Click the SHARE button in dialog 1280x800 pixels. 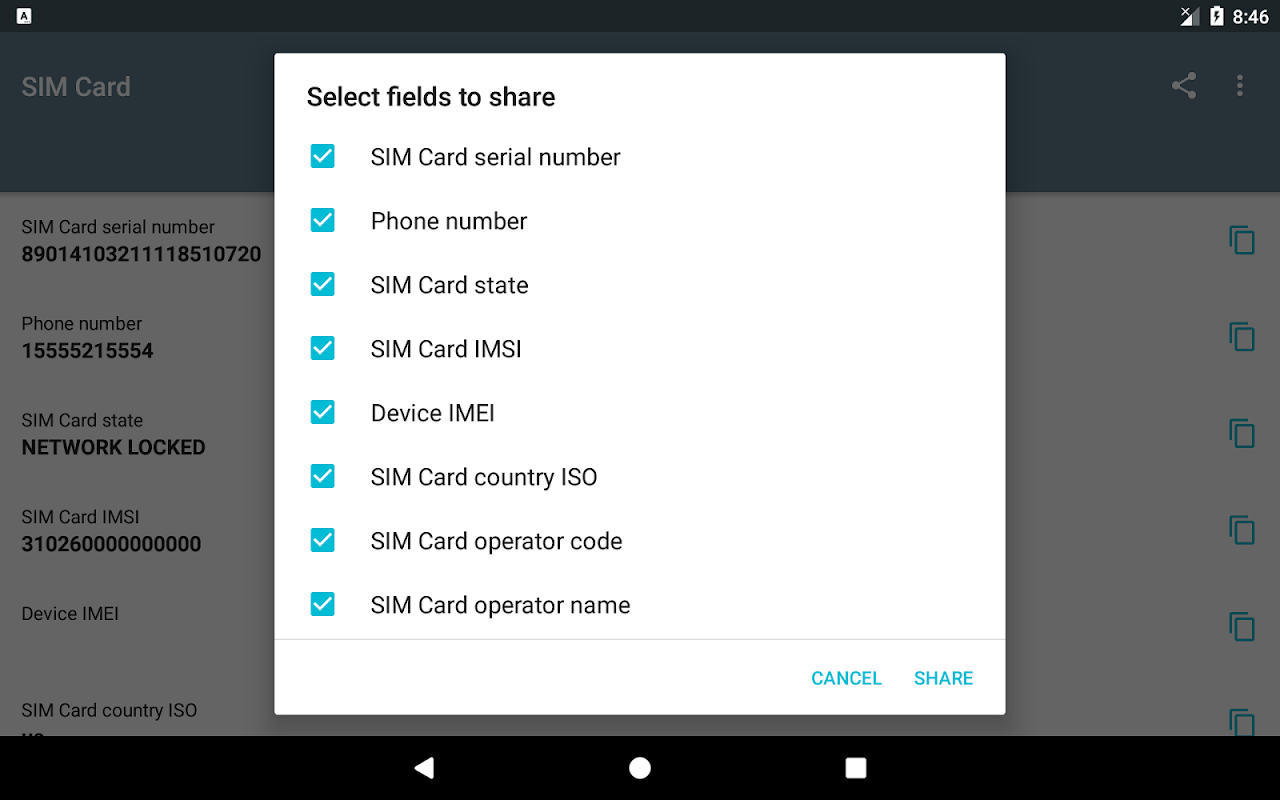point(943,678)
